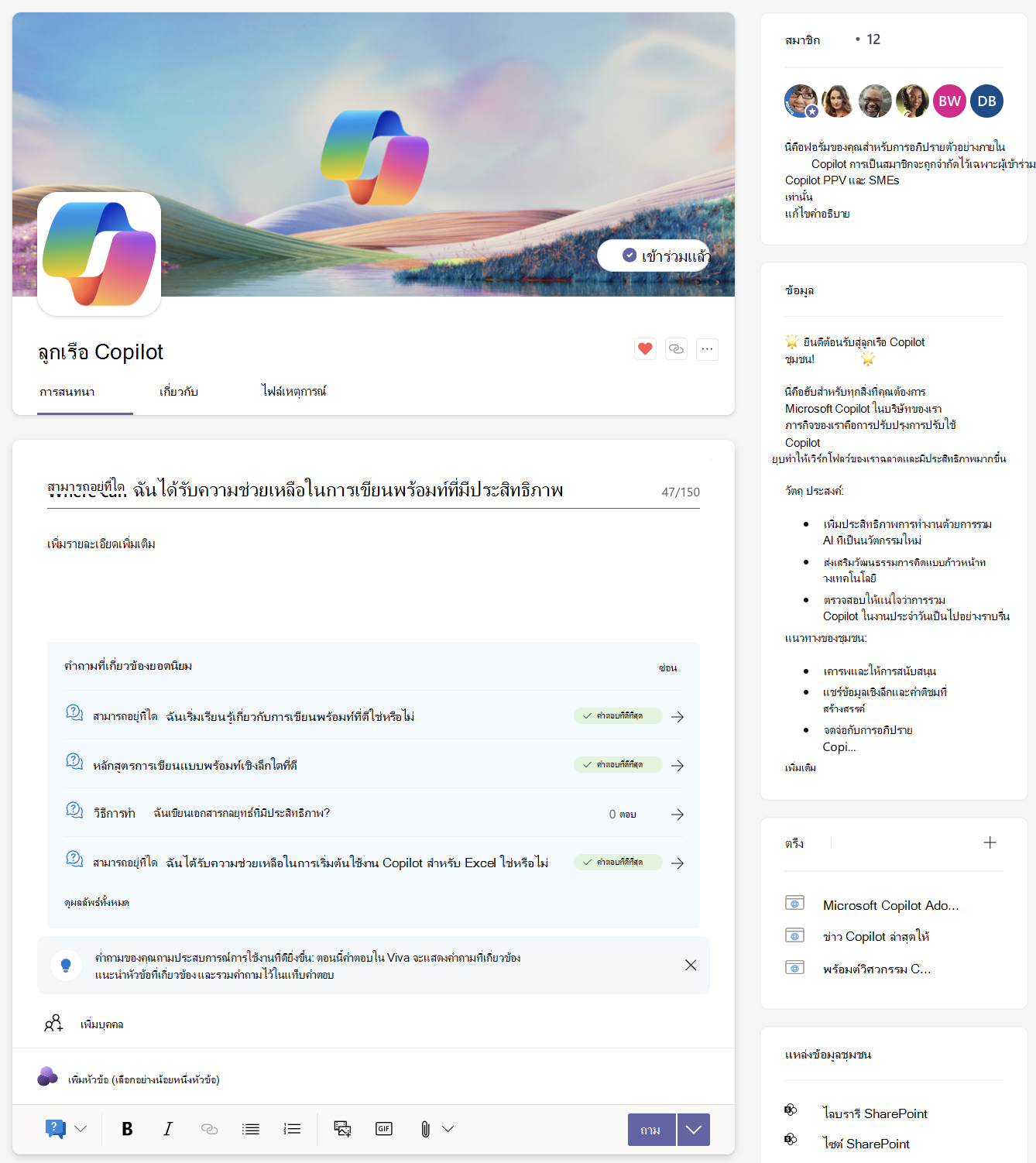Viewport: 1036px width, 1163px height.
Task: Attach a file with paperclip icon
Action: [x=425, y=1129]
